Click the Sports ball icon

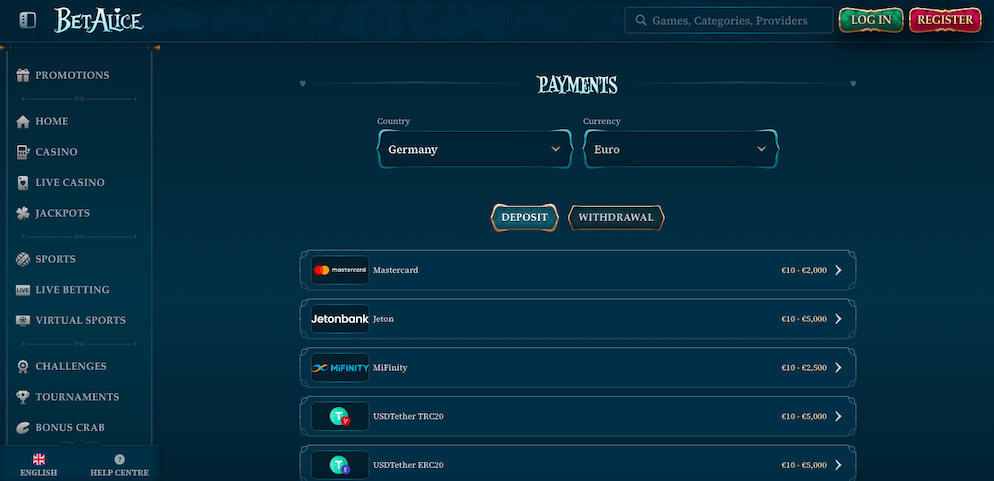(23, 259)
